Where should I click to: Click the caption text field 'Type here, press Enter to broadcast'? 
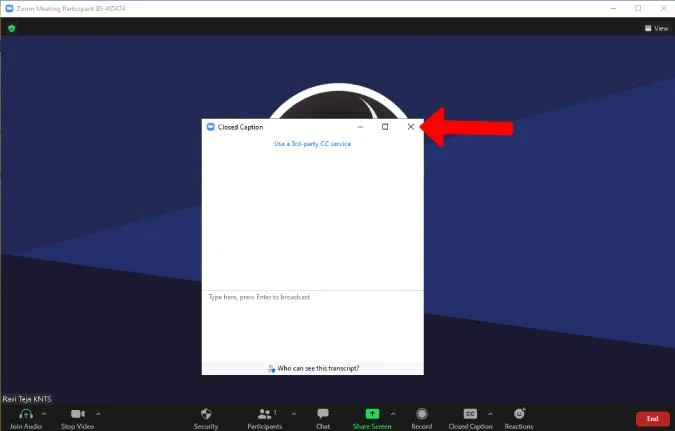(313, 326)
